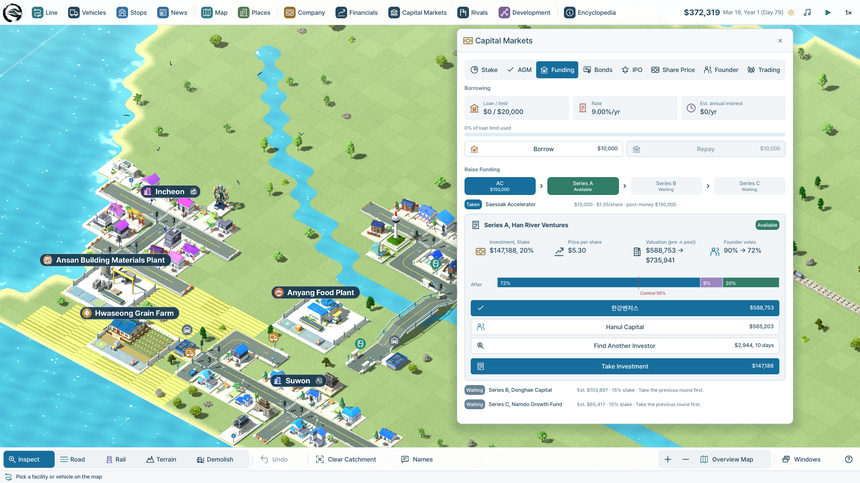860x483 pixels.
Task: Select the Funding tab
Action: pos(557,70)
